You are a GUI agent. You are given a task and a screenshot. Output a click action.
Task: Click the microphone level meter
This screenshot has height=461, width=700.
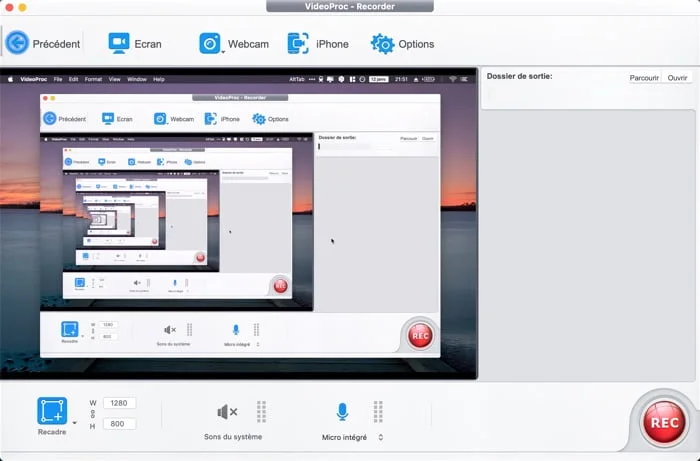pyautogui.click(x=378, y=411)
